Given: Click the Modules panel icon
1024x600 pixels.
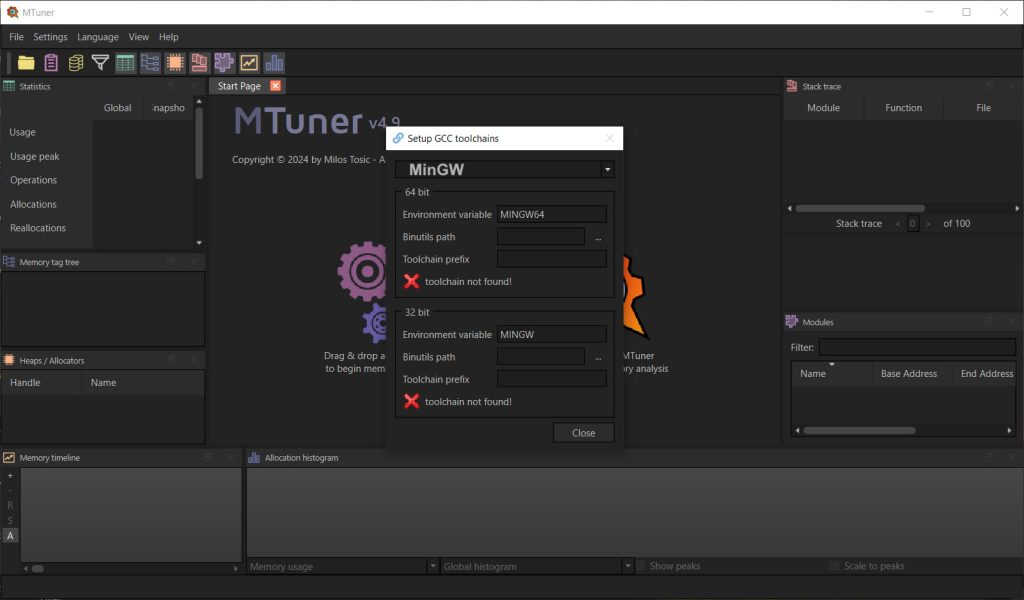Looking at the screenshot, I should [x=792, y=321].
